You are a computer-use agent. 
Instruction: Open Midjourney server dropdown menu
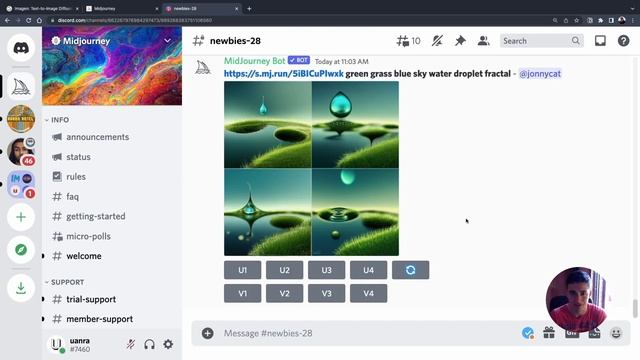tap(167, 41)
